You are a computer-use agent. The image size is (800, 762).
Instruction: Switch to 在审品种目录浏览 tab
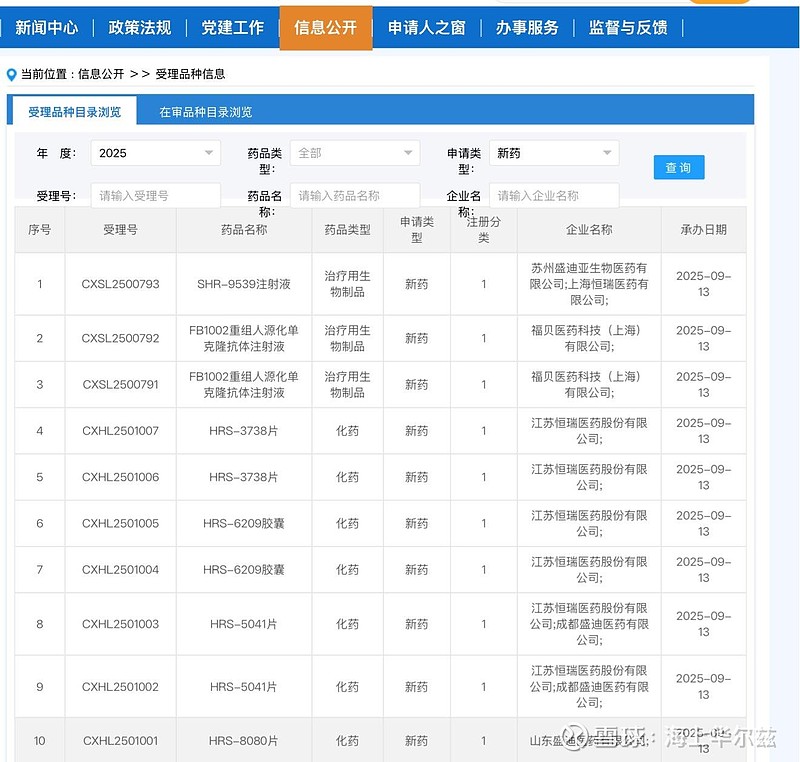pos(205,112)
